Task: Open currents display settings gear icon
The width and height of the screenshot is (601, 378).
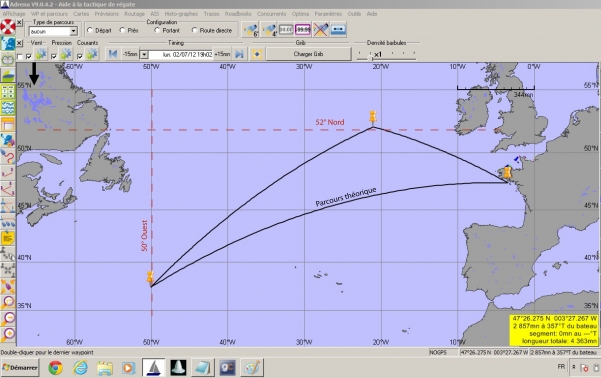Action: point(92,54)
